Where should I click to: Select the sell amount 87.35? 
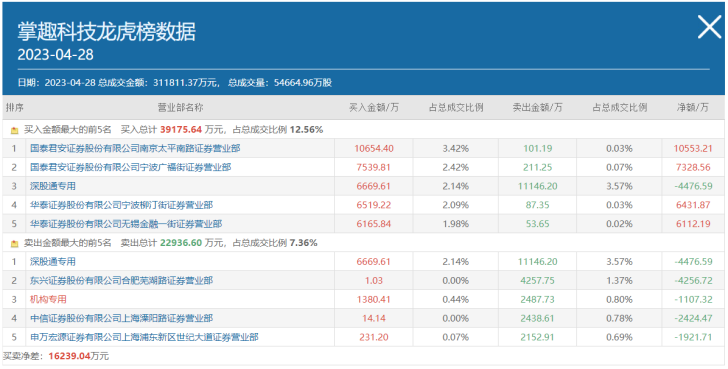[x=537, y=205]
